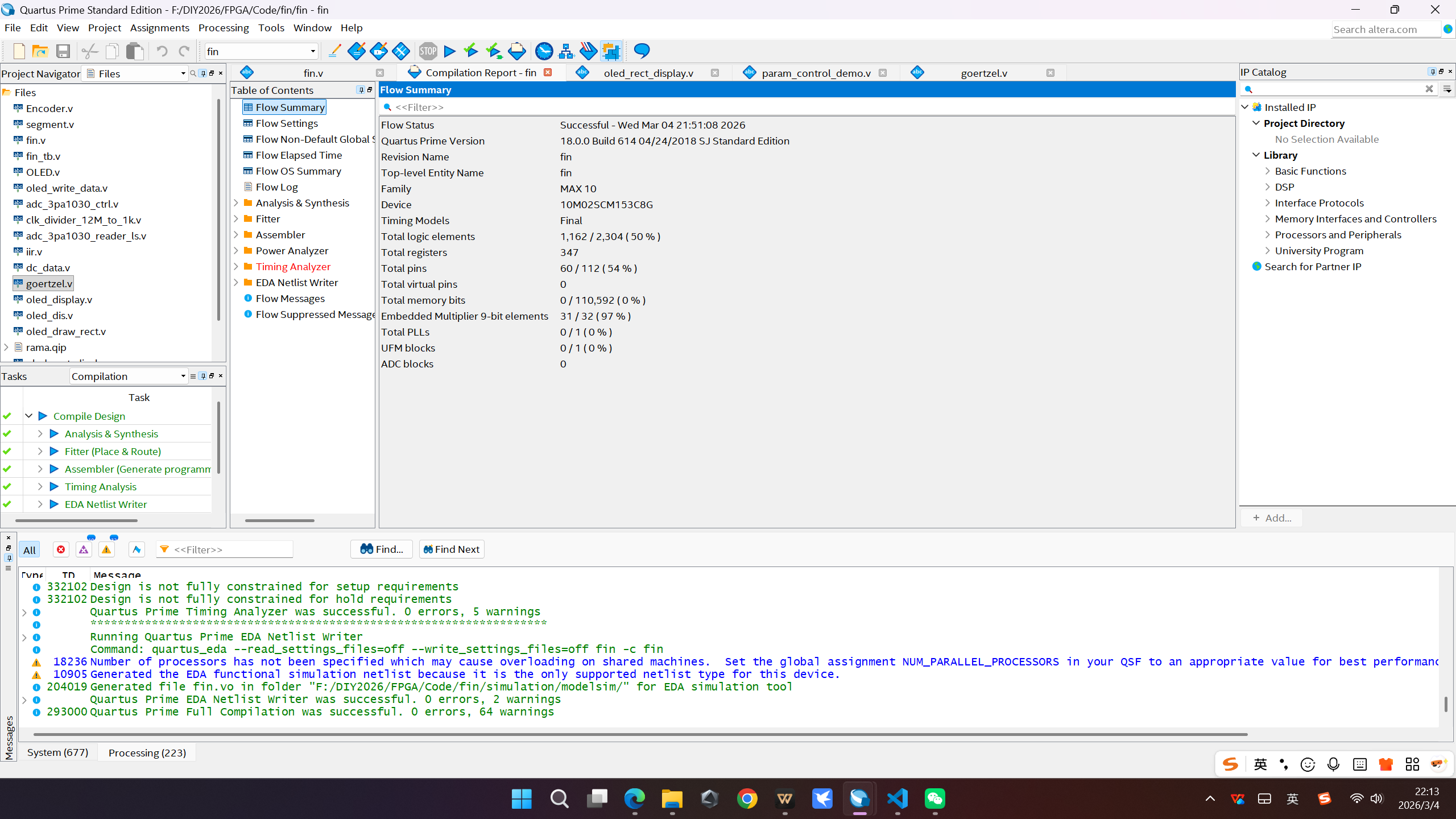The image size is (1456, 819).
Task: Click the Add... button in IP Catalog
Action: pyautogui.click(x=1272, y=518)
